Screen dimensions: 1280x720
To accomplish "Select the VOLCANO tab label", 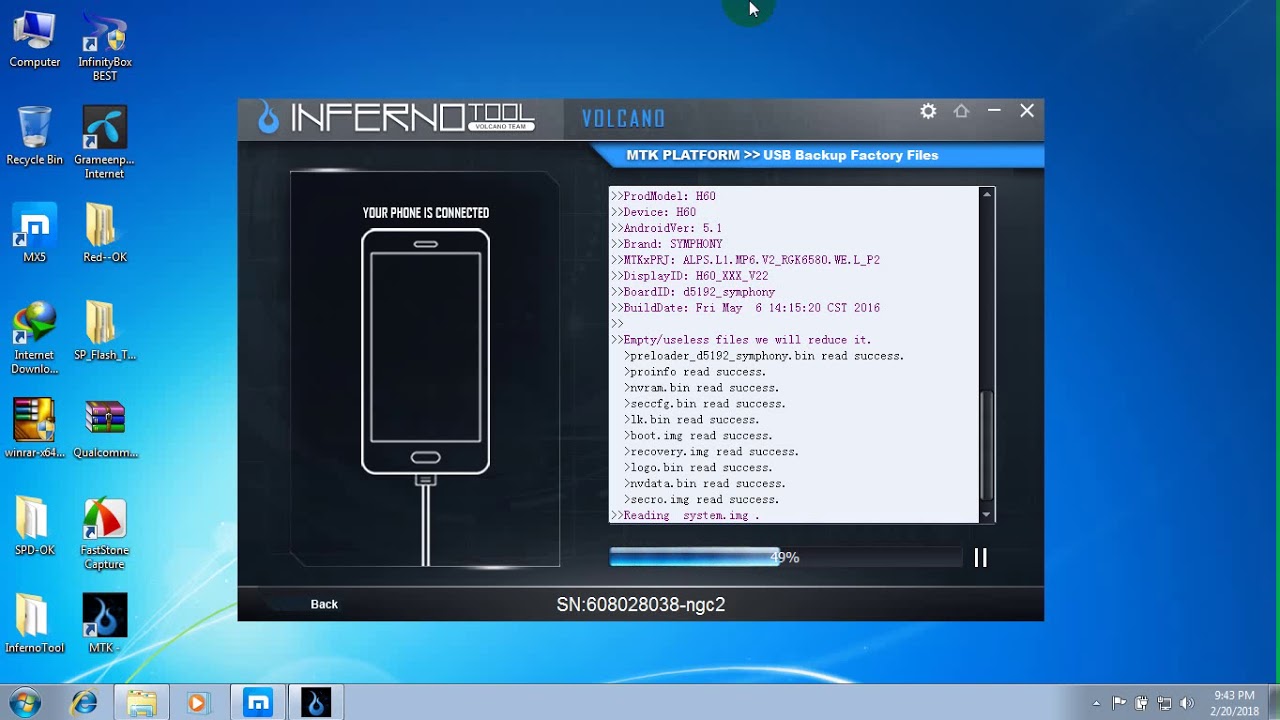I will pyautogui.click(x=623, y=119).
